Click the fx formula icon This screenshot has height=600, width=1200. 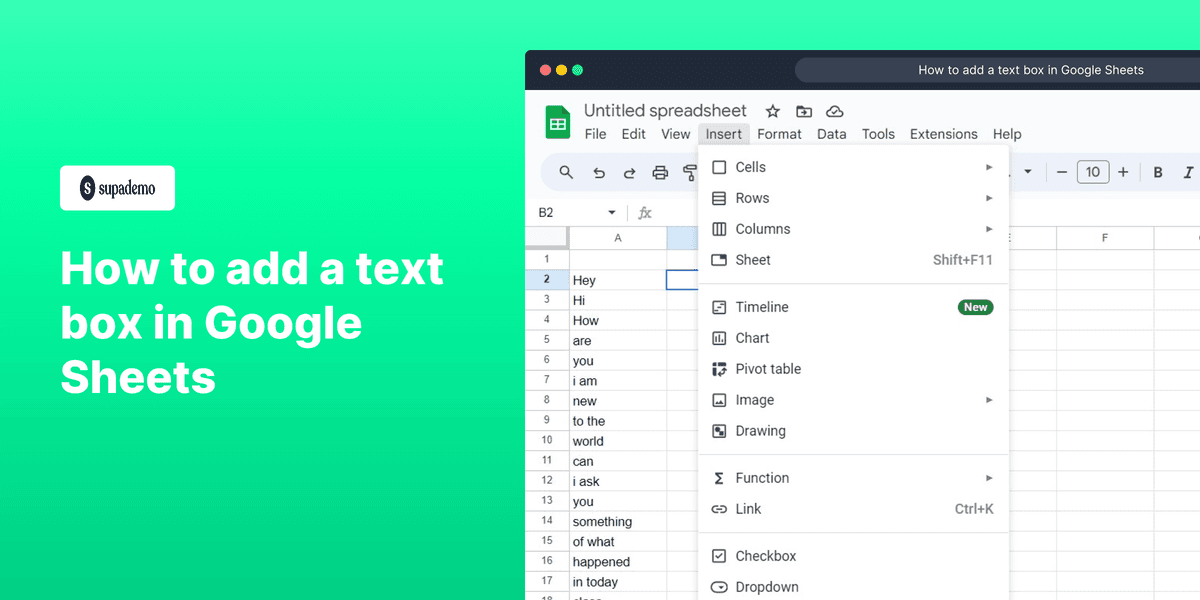point(644,212)
